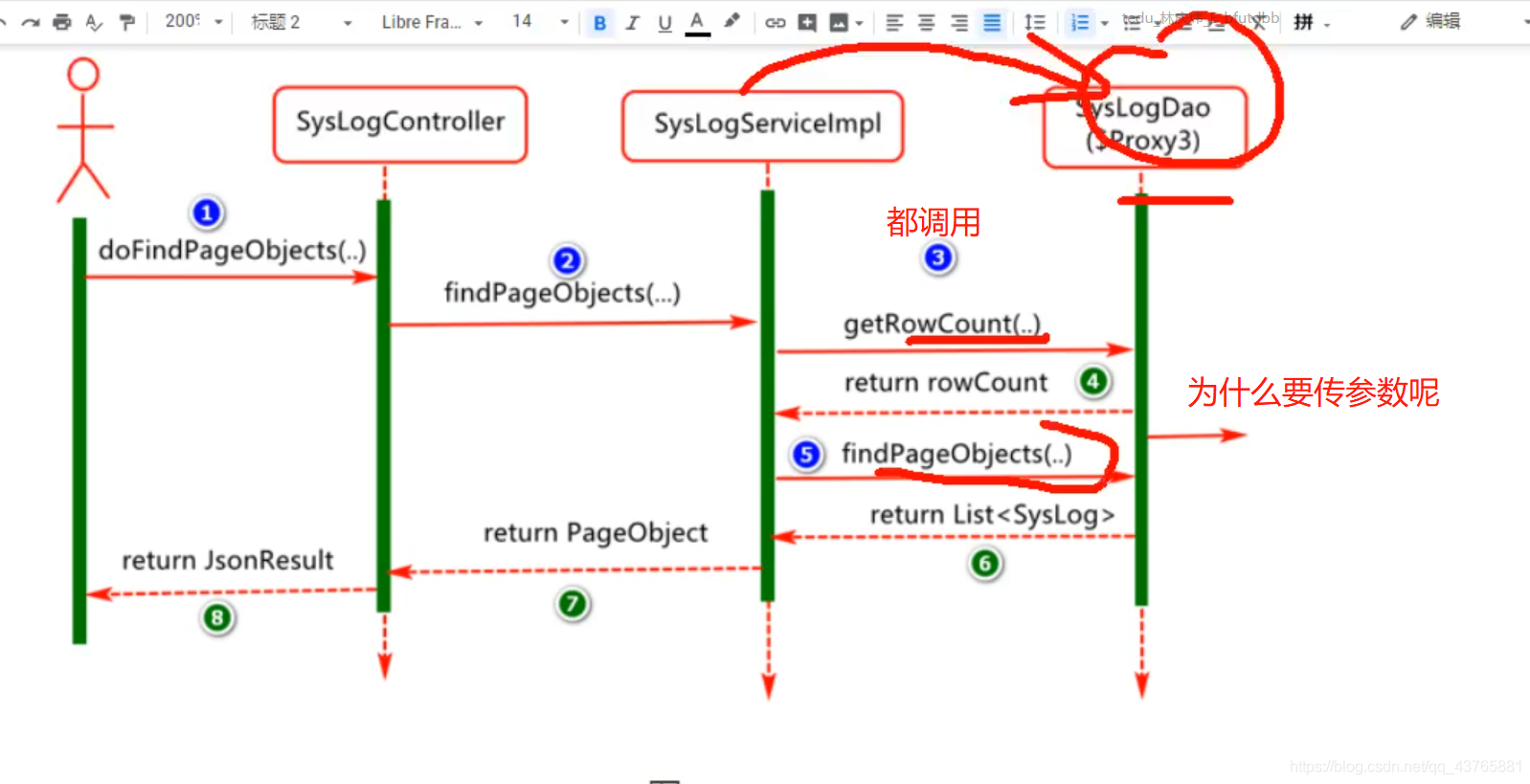Click the bulleted list icon

click(1132, 22)
